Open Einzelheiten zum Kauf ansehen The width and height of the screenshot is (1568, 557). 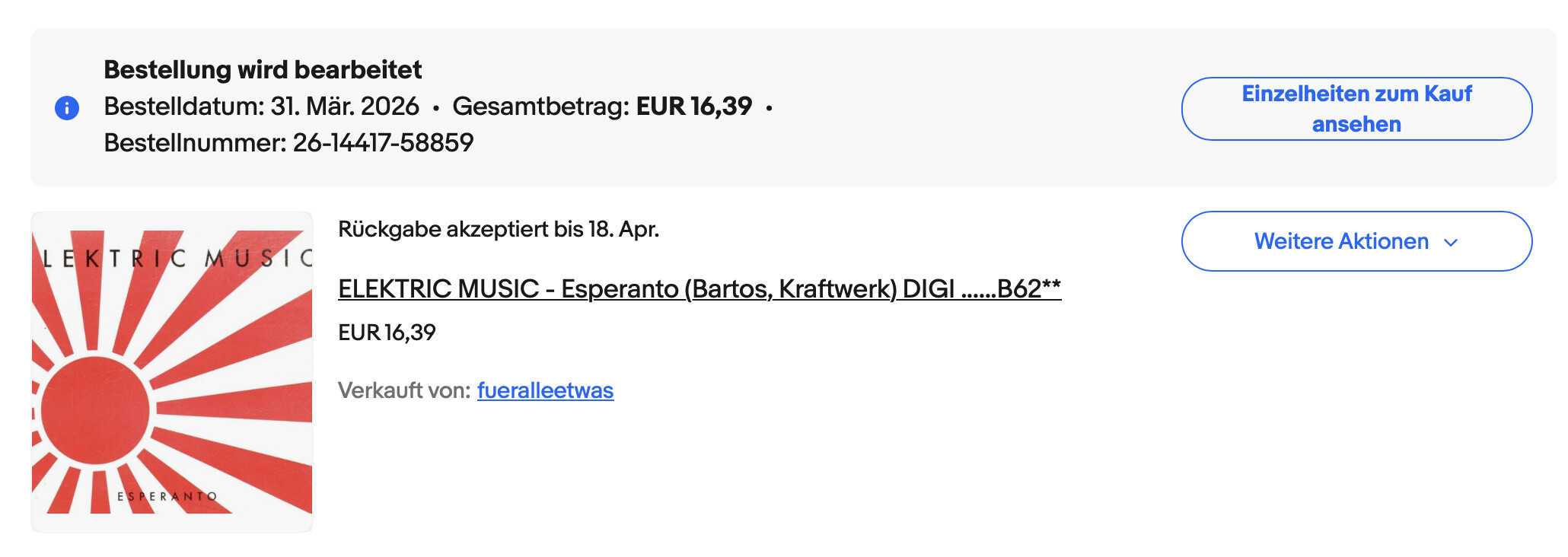[x=1356, y=109]
